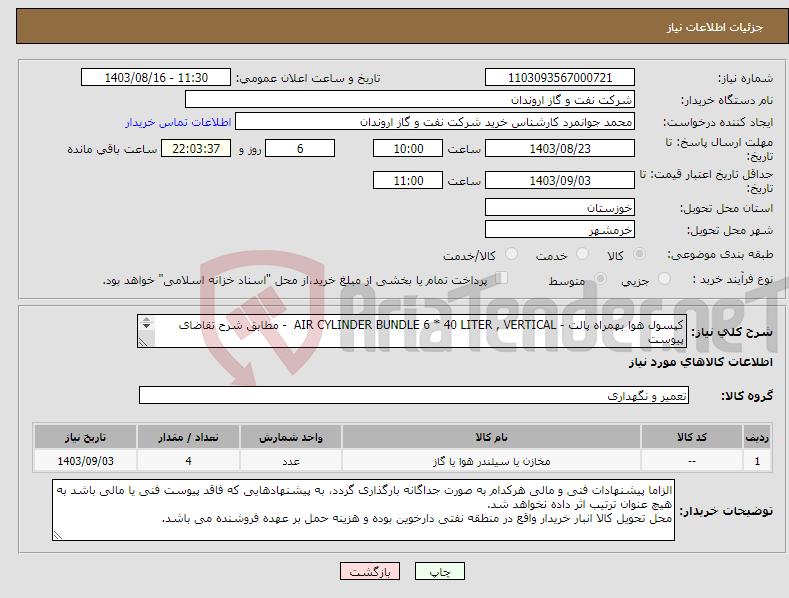Click the buyer notes textarea
789x598 pixels.
click(x=363, y=510)
